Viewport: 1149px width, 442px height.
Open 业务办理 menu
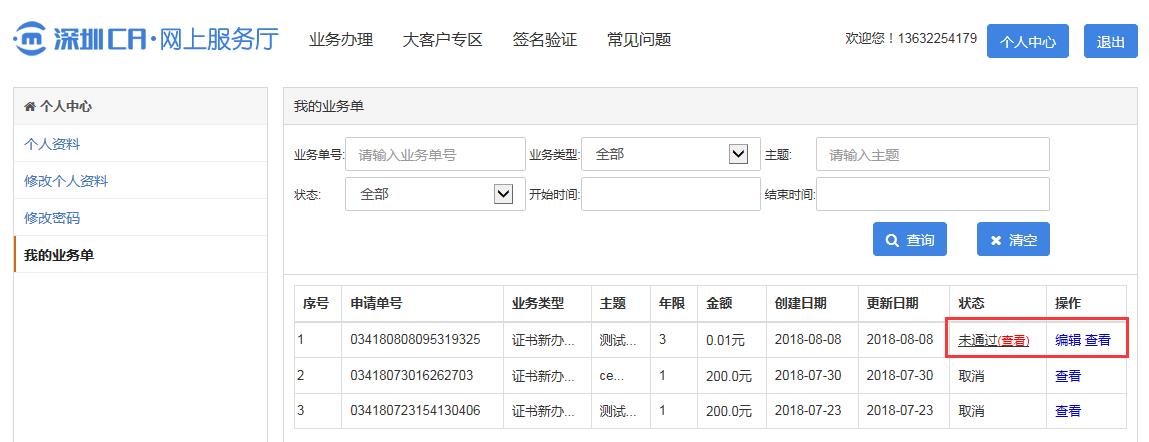pos(341,40)
